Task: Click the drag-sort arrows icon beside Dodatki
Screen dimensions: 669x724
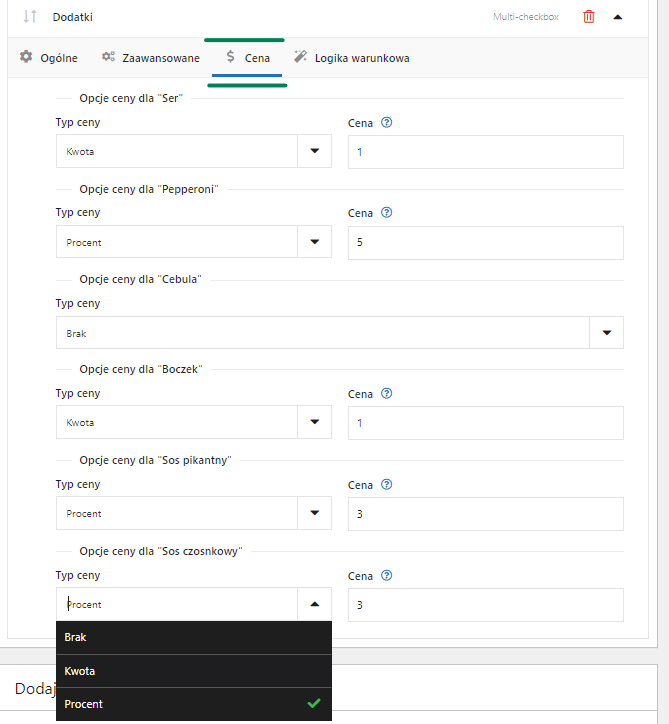Action: point(30,17)
